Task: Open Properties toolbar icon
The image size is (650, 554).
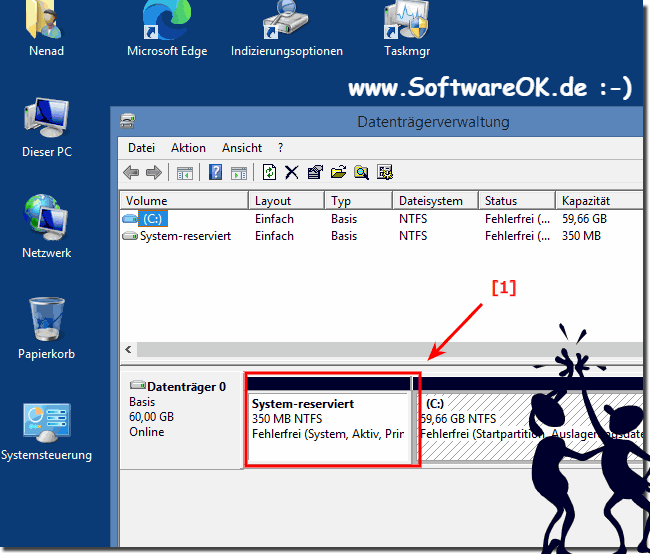Action: (315, 172)
